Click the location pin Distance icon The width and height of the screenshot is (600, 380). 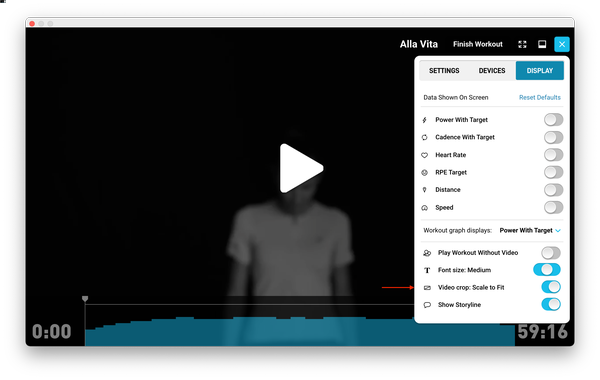click(424, 190)
